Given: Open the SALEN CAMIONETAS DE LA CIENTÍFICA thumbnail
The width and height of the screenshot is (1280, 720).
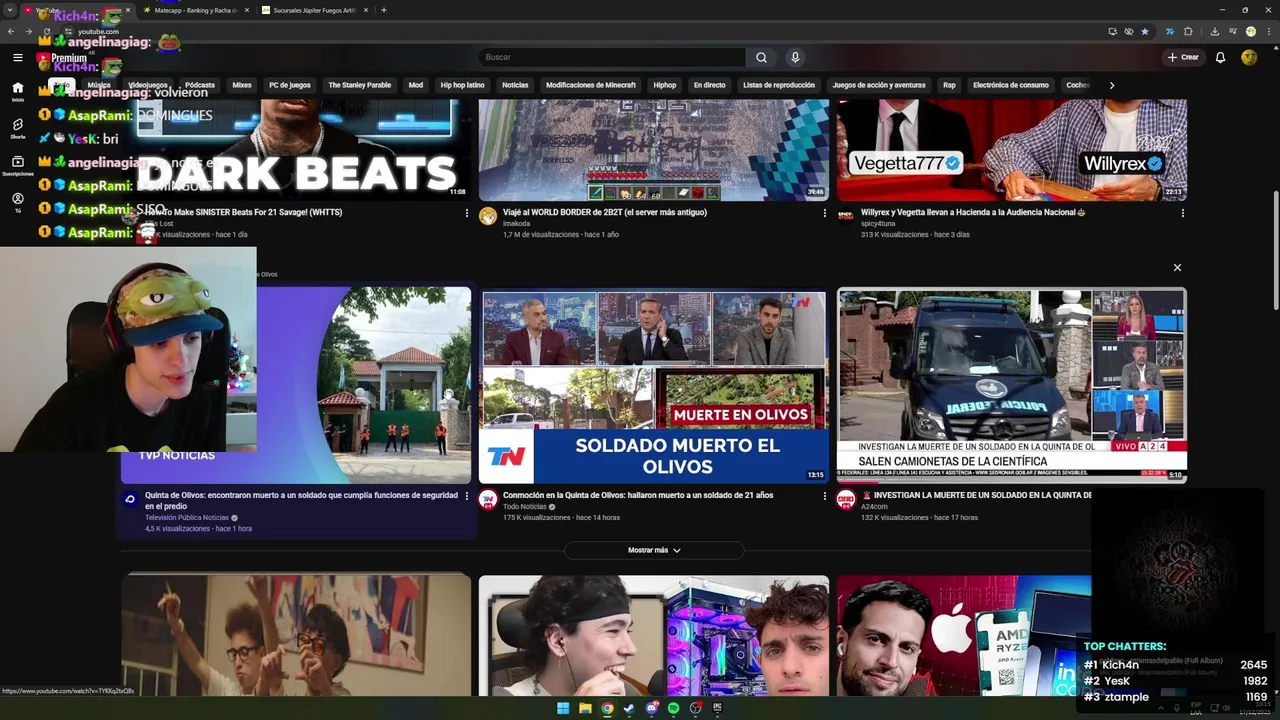Looking at the screenshot, I should 1012,386.
